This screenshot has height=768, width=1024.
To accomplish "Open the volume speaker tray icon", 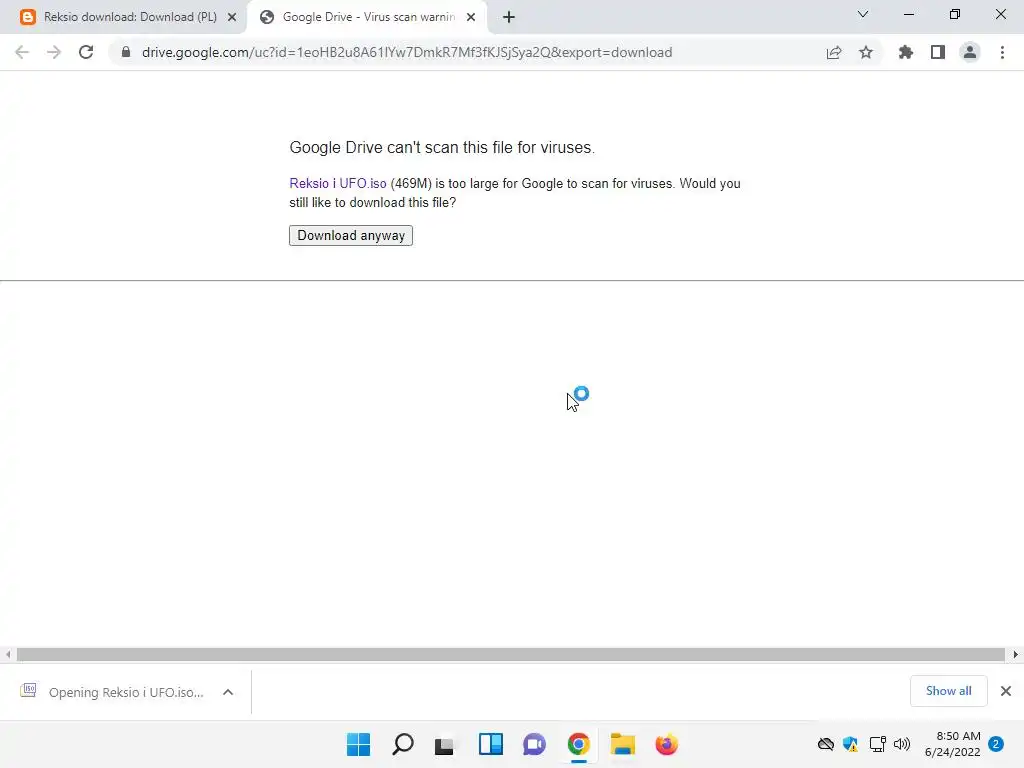I will coord(902,744).
